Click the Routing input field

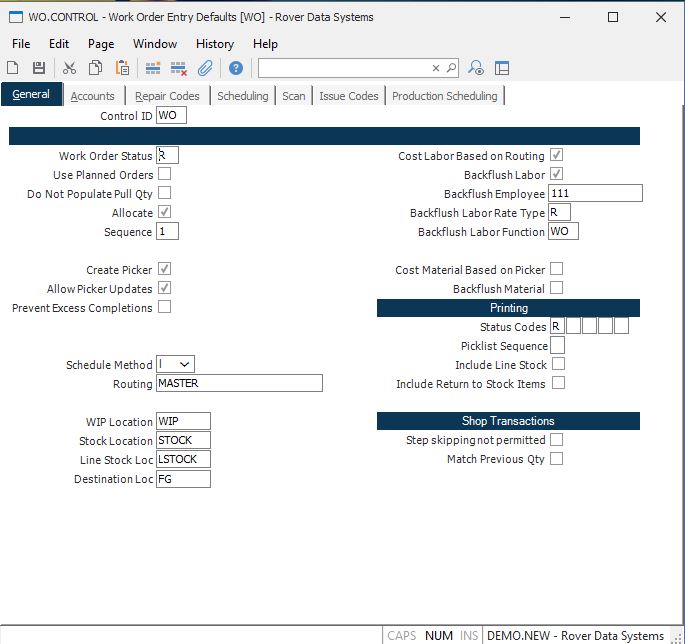point(239,384)
